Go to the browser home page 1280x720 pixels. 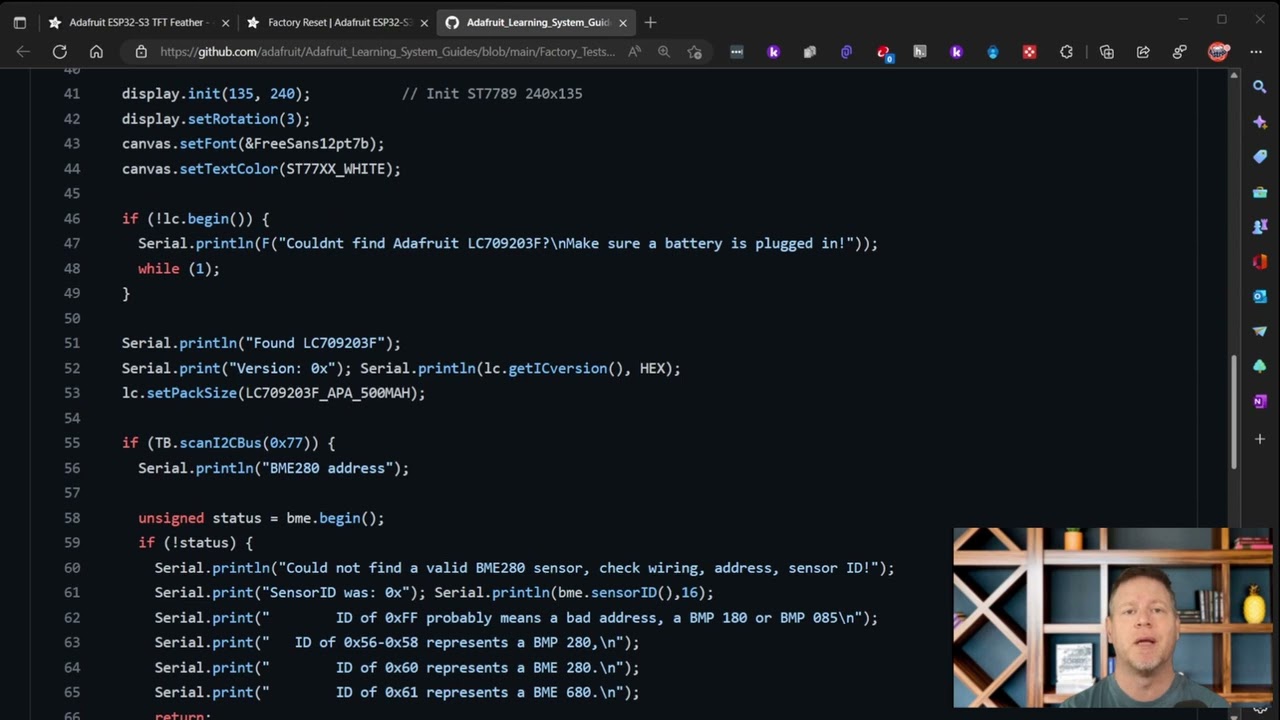[x=96, y=52]
